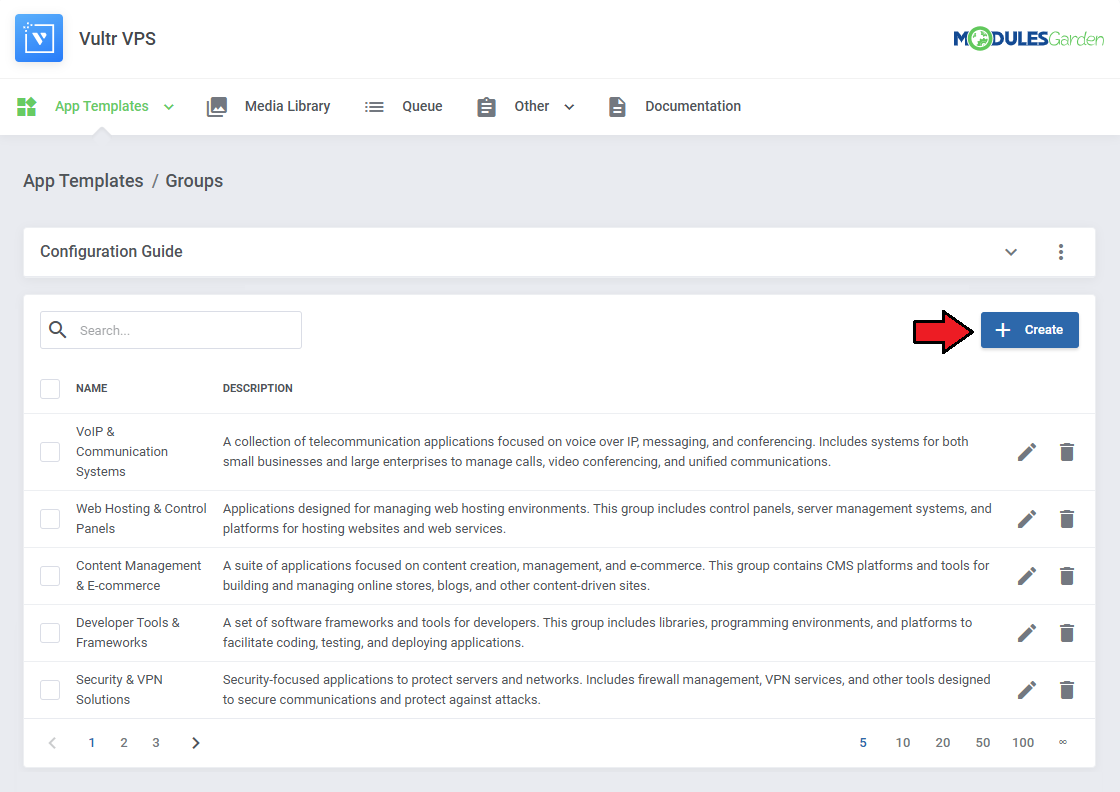Check the Developer Tools & Frameworks row
Image resolution: width=1120 pixels, height=792 pixels.
[50, 633]
